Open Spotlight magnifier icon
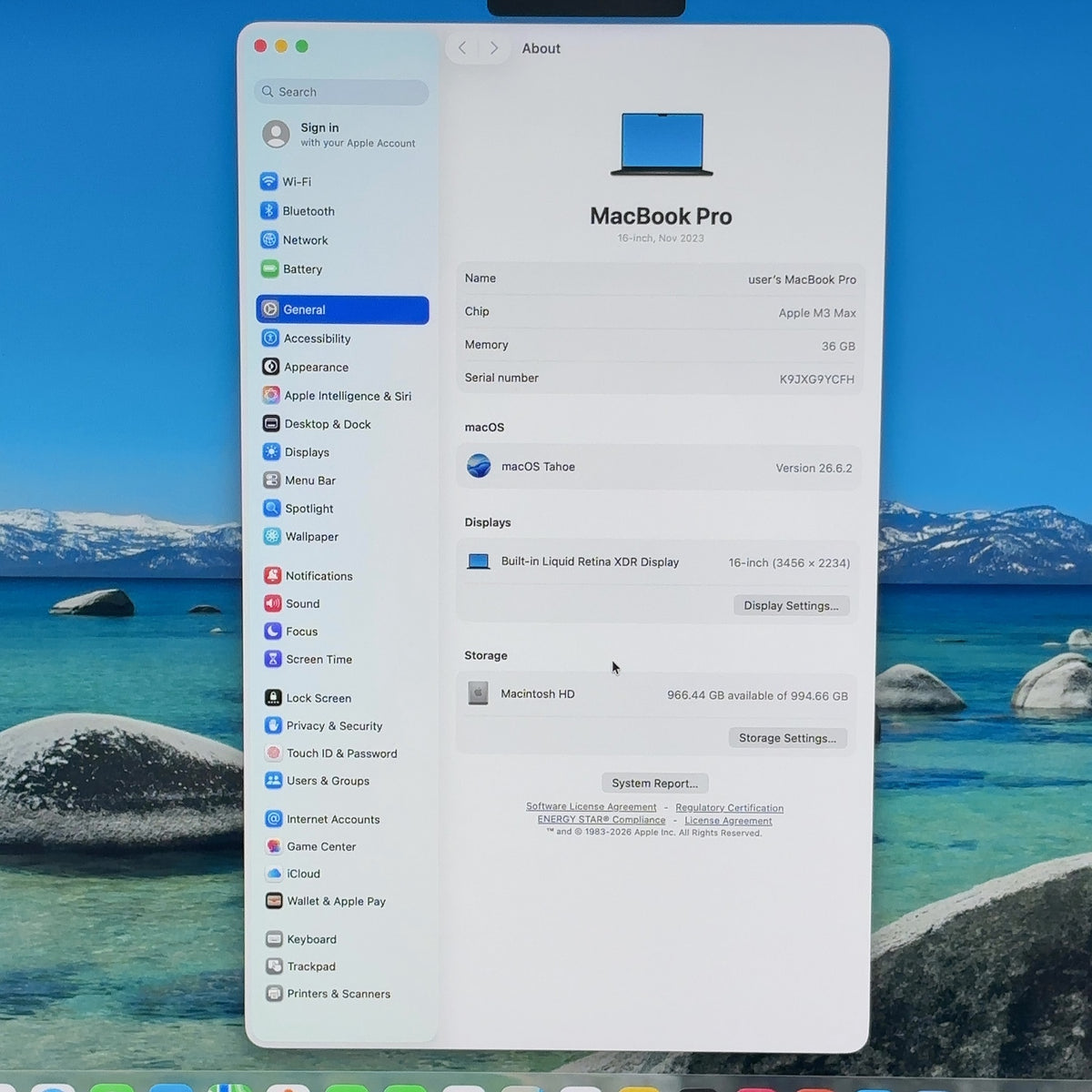Screen dimensions: 1092x1092 tap(271, 508)
